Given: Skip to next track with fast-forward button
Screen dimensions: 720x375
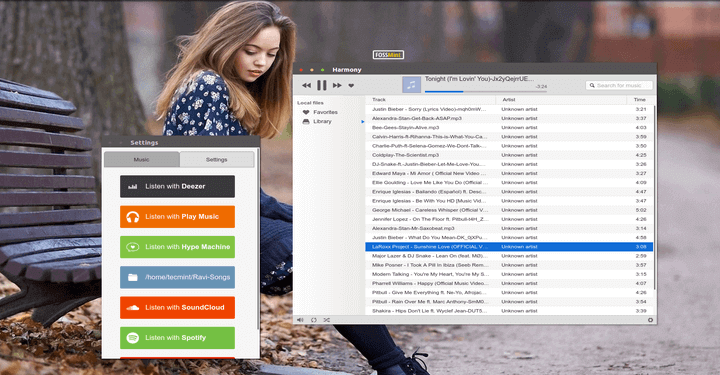Looking at the screenshot, I should (x=337, y=85).
